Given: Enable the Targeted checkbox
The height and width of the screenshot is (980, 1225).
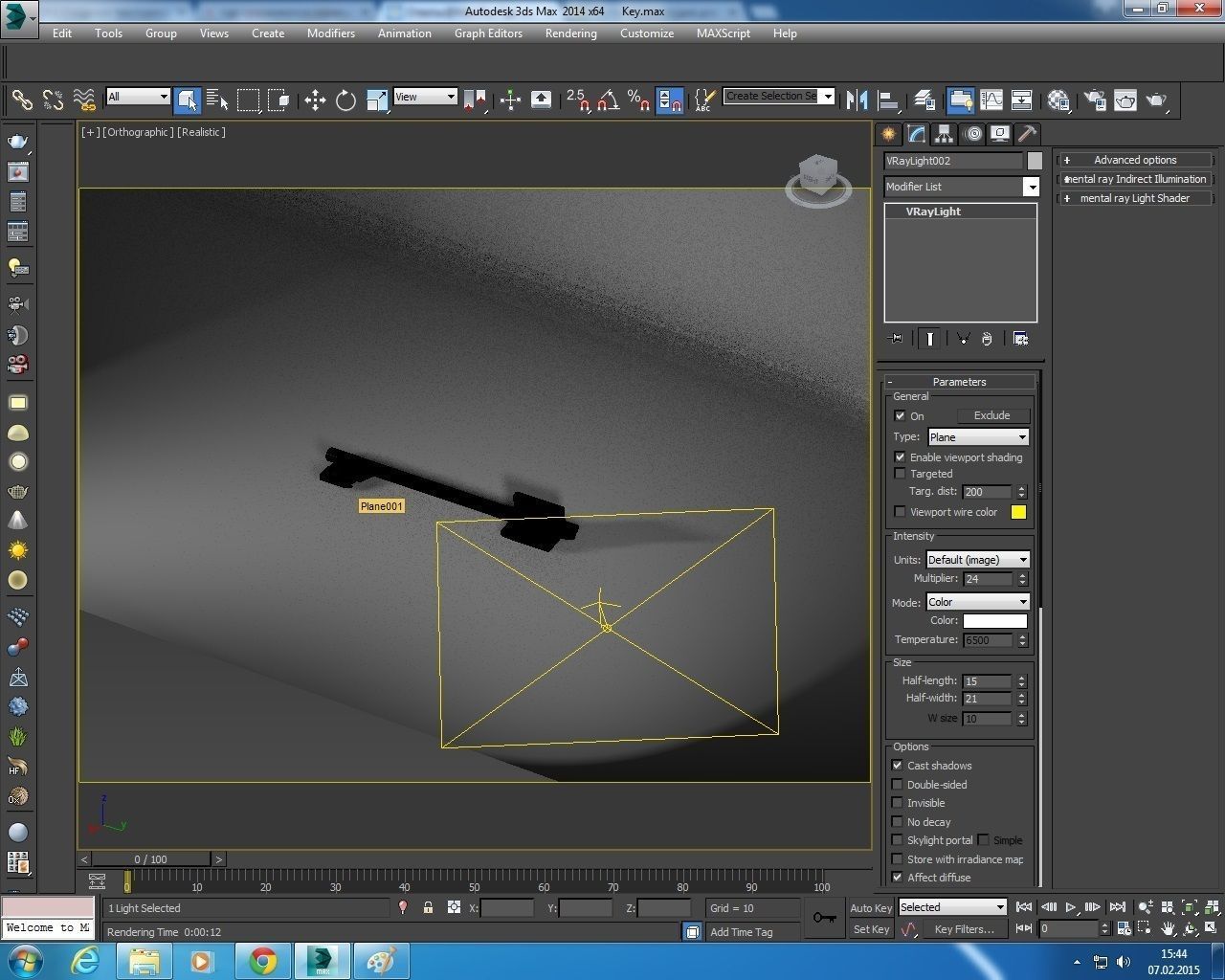Looking at the screenshot, I should (x=900, y=474).
